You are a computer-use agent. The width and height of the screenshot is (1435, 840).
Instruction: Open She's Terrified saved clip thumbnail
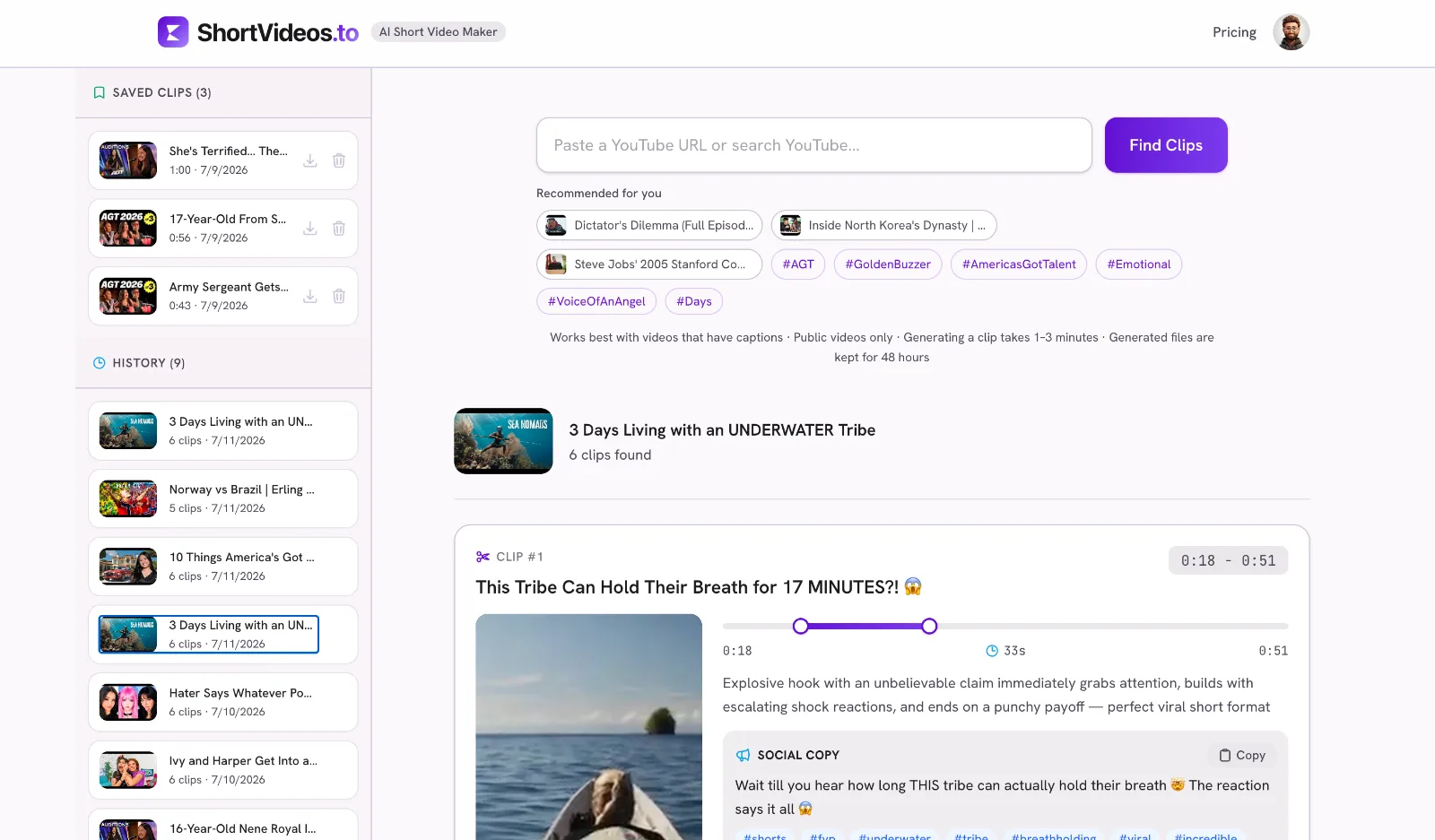tap(128, 160)
